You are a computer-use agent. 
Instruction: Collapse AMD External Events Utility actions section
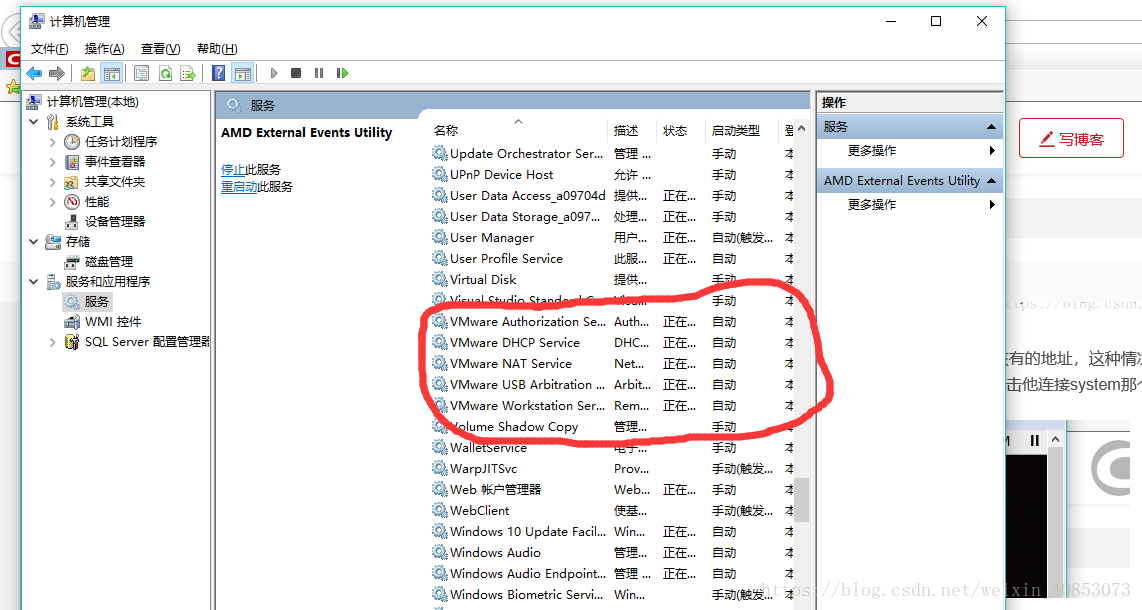pos(991,181)
